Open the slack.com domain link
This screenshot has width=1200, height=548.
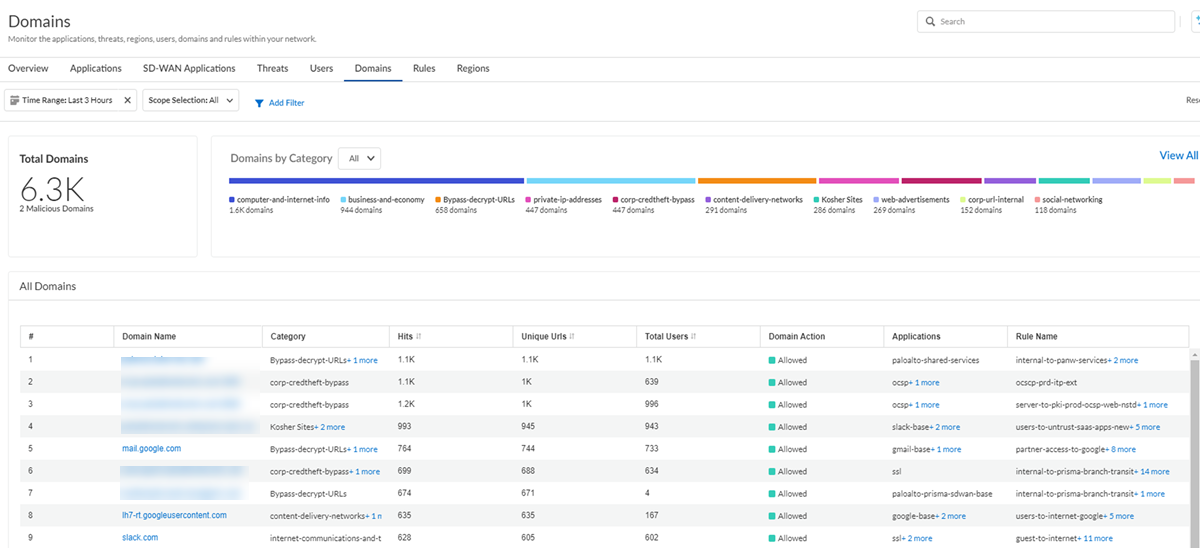click(x=140, y=538)
